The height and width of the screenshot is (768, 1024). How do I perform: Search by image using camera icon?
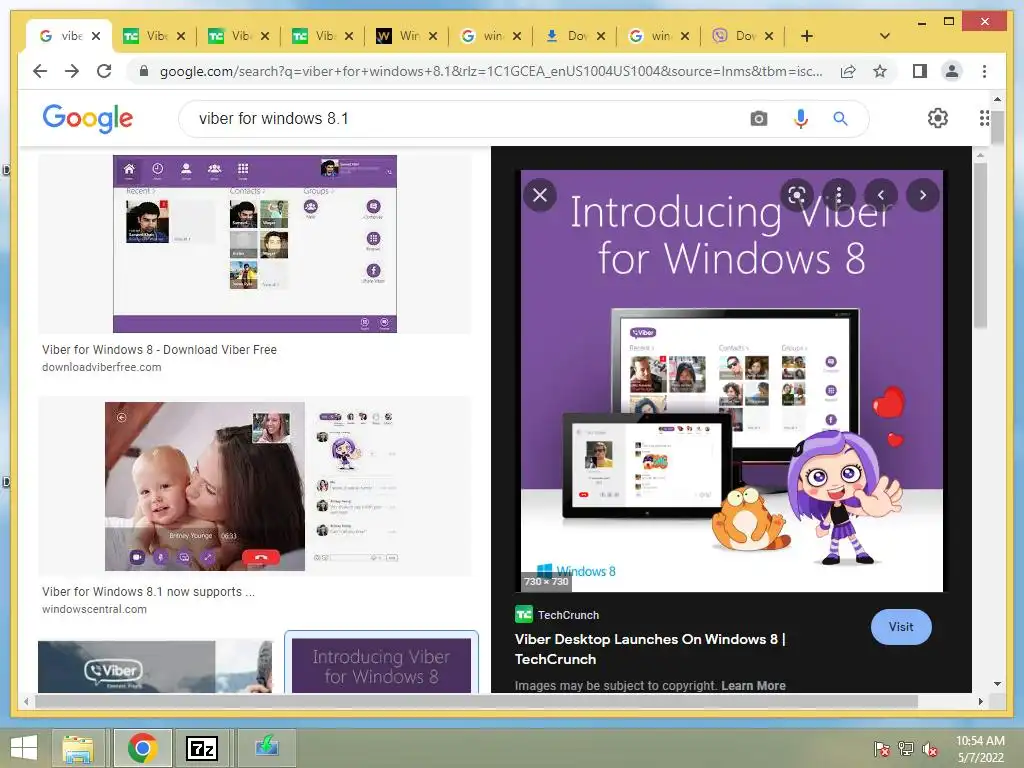click(x=758, y=119)
